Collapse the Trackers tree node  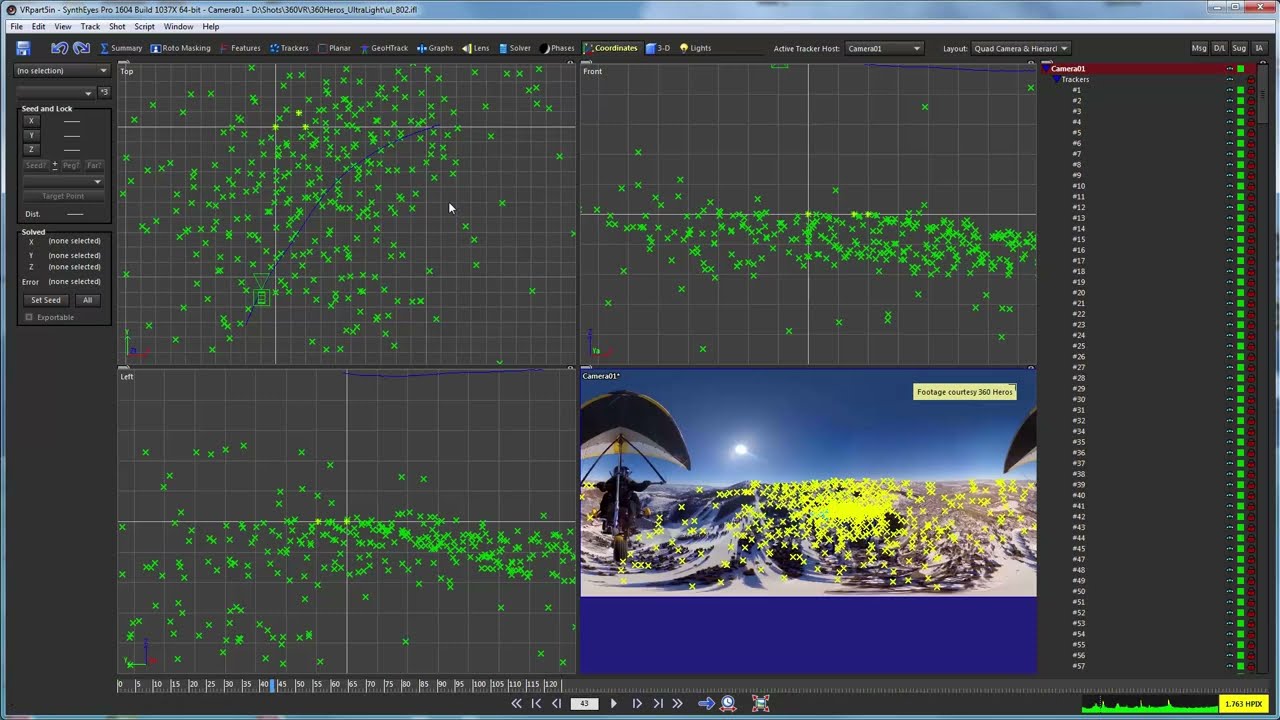pyautogui.click(x=1056, y=79)
